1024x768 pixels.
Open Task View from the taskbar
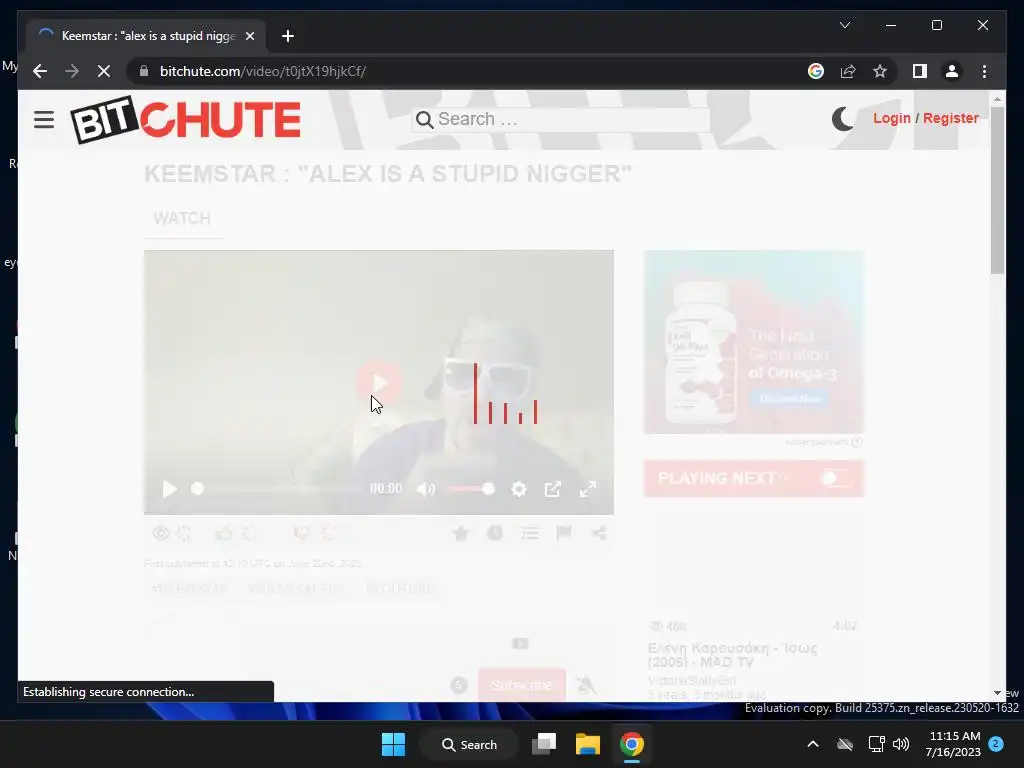pos(544,744)
